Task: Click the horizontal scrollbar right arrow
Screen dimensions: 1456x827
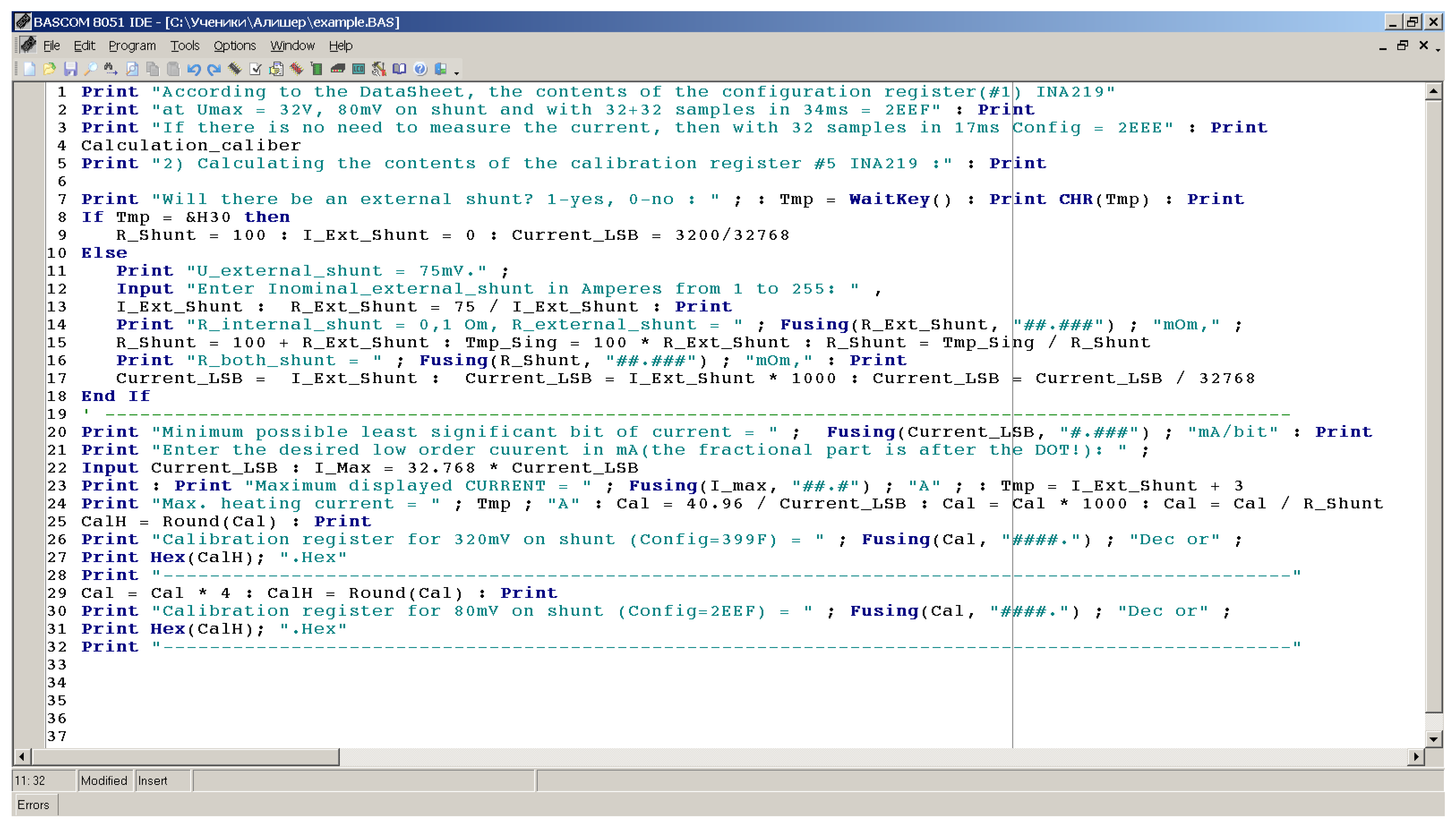Action: pos(1416,757)
